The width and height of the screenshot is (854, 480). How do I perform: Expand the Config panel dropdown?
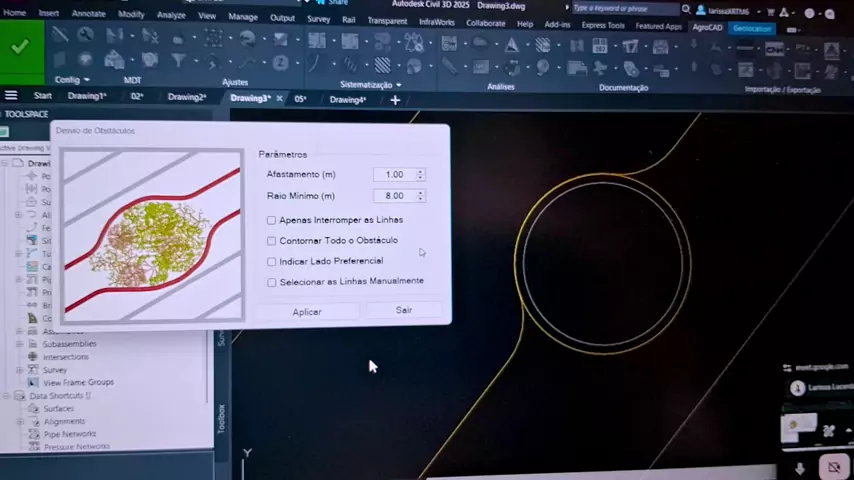click(86, 80)
